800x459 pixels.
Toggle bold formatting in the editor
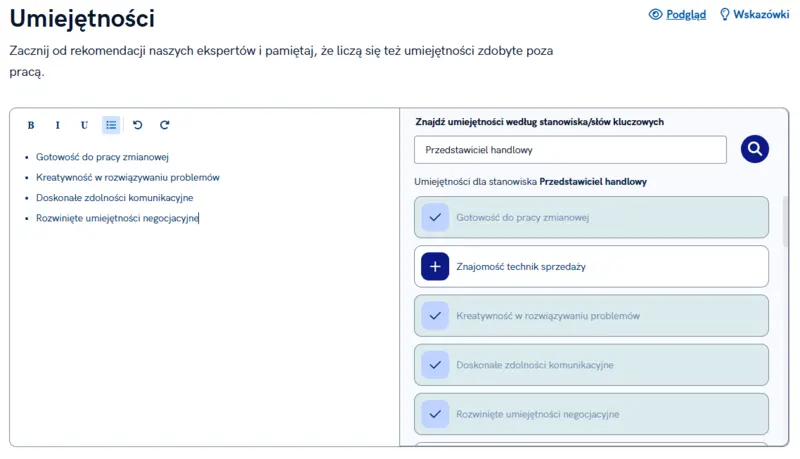tap(31, 125)
